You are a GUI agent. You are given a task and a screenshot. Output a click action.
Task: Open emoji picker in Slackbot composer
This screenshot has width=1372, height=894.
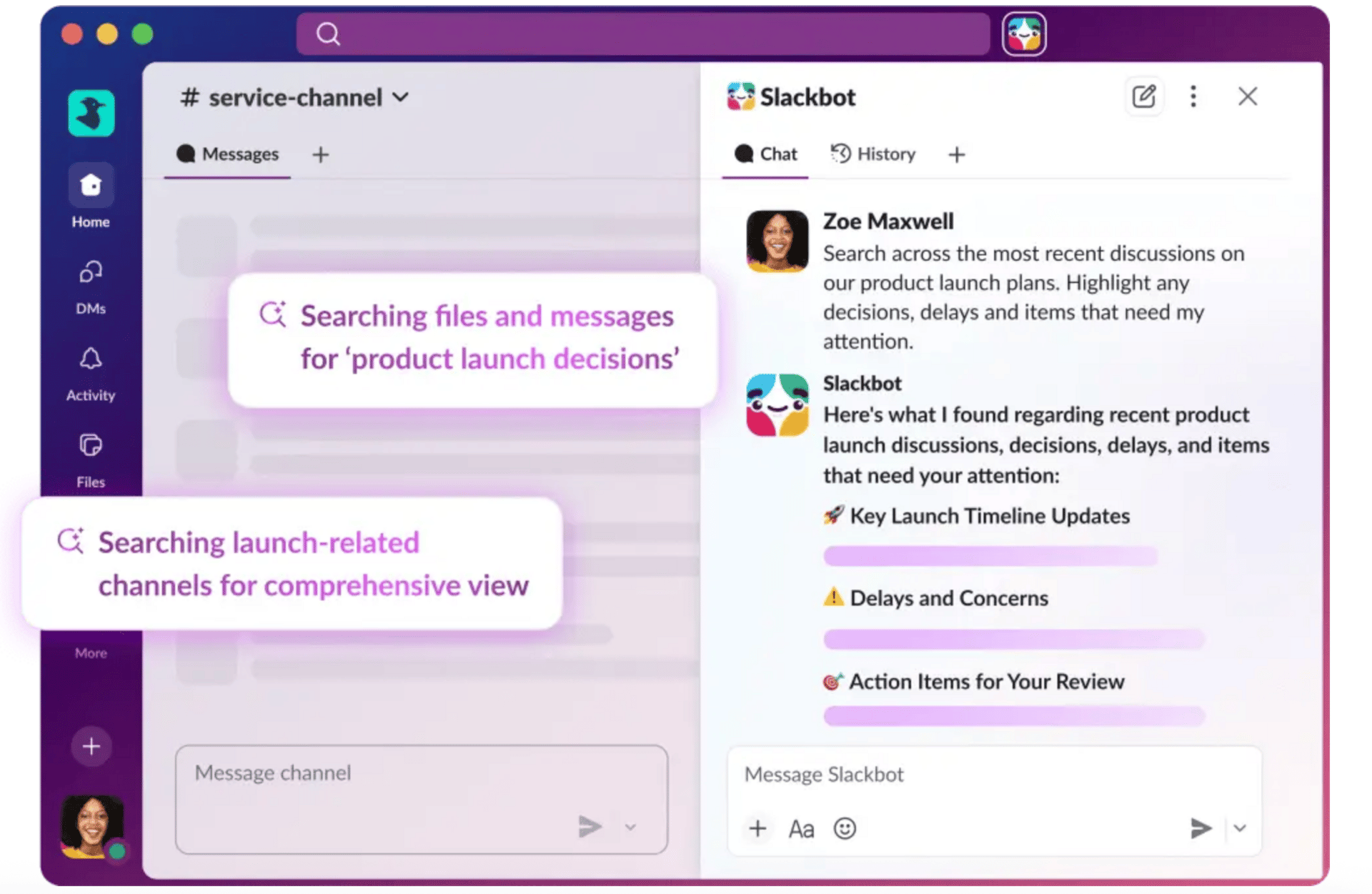pos(845,828)
